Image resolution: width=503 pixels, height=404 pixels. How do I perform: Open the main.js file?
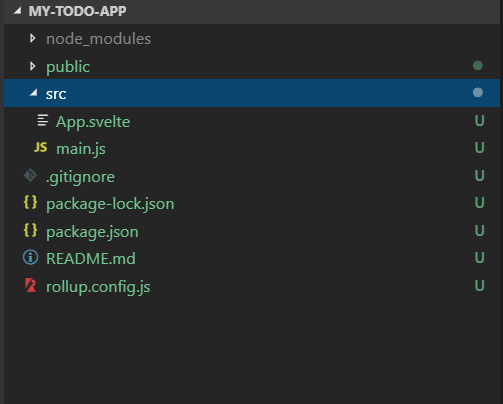point(81,149)
